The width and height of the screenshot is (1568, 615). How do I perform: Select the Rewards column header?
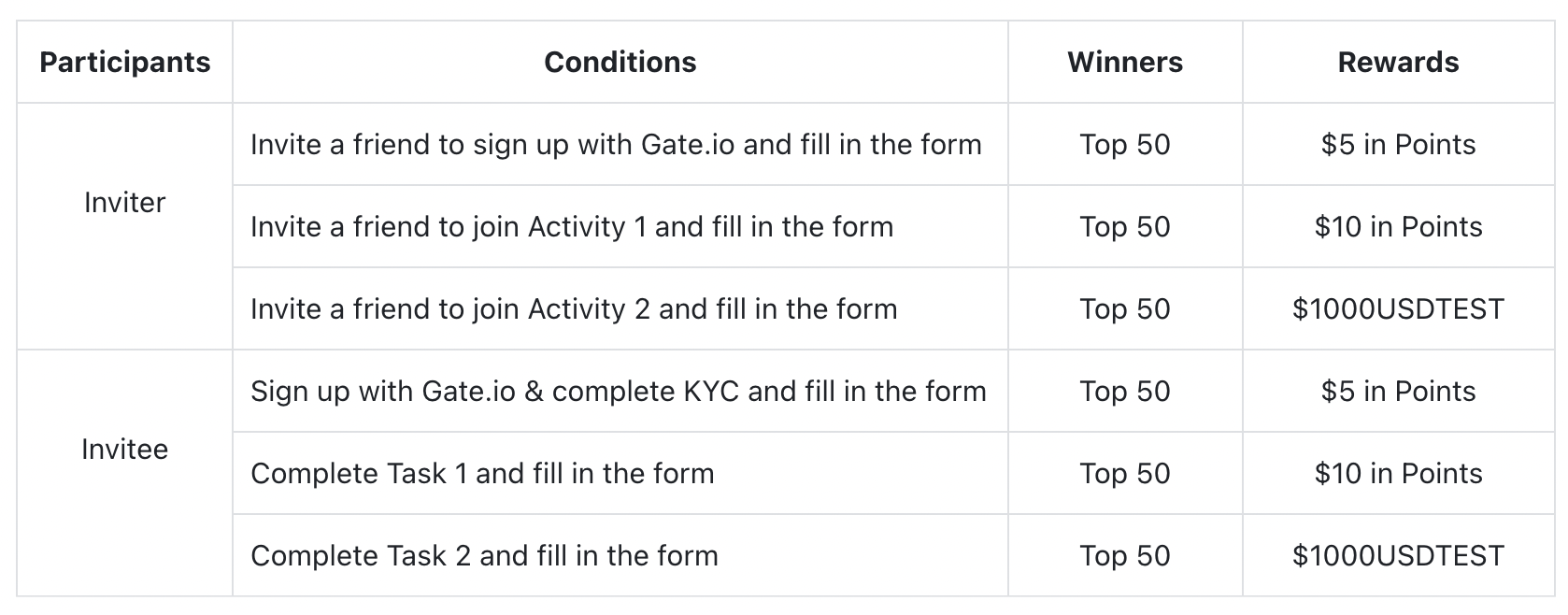(x=1398, y=63)
